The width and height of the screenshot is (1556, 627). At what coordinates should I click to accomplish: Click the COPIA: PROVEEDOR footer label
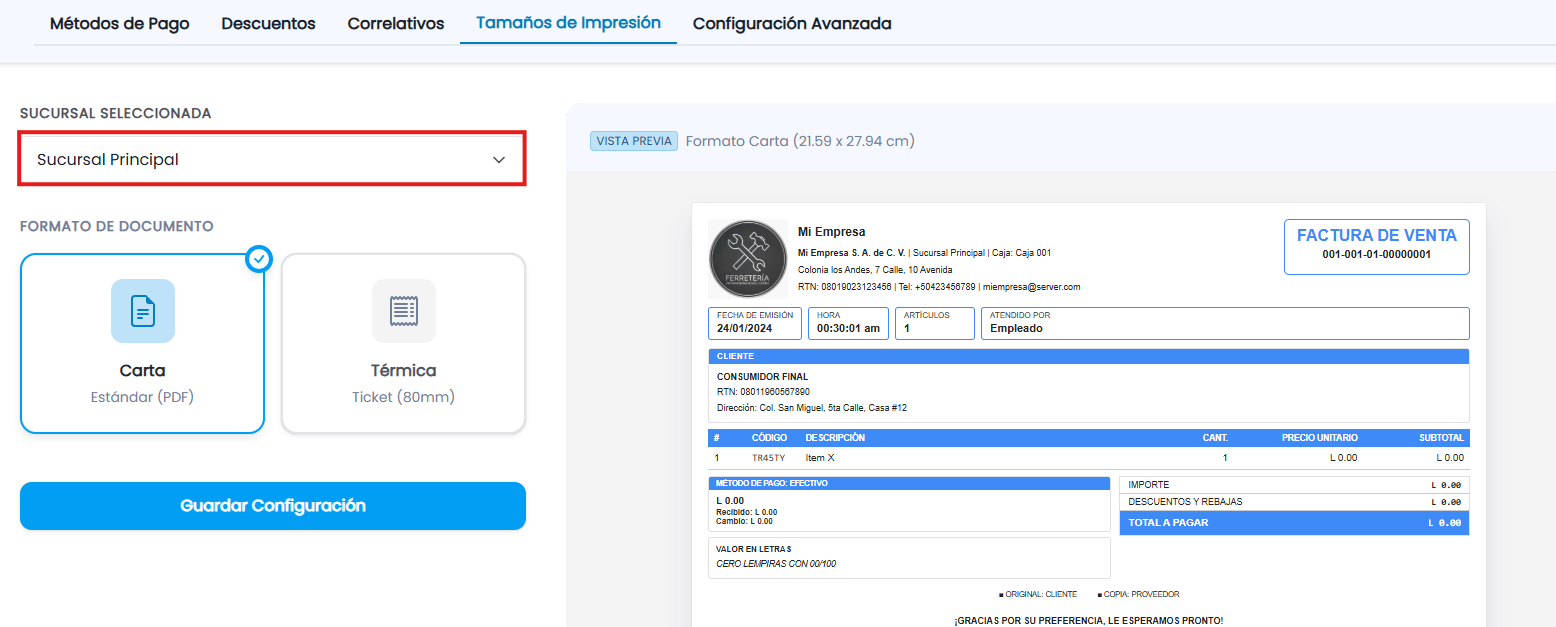pyautogui.click(x=1138, y=594)
